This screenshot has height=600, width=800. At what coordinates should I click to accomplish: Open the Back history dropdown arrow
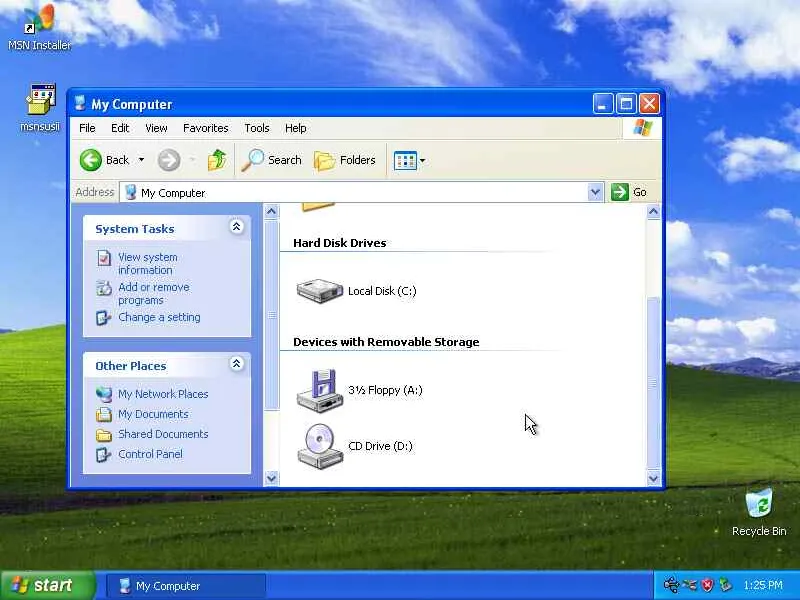pyautogui.click(x=141, y=160)
